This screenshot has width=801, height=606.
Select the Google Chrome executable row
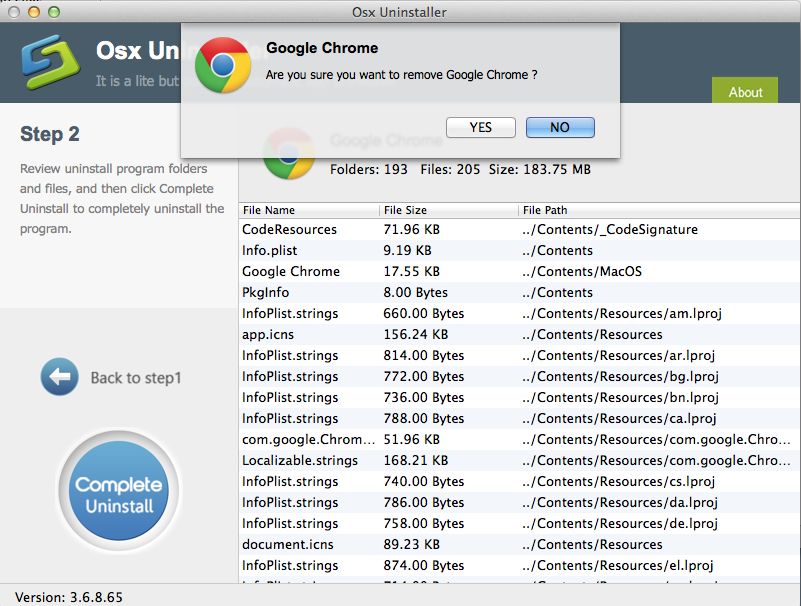(x=291, y=271)
